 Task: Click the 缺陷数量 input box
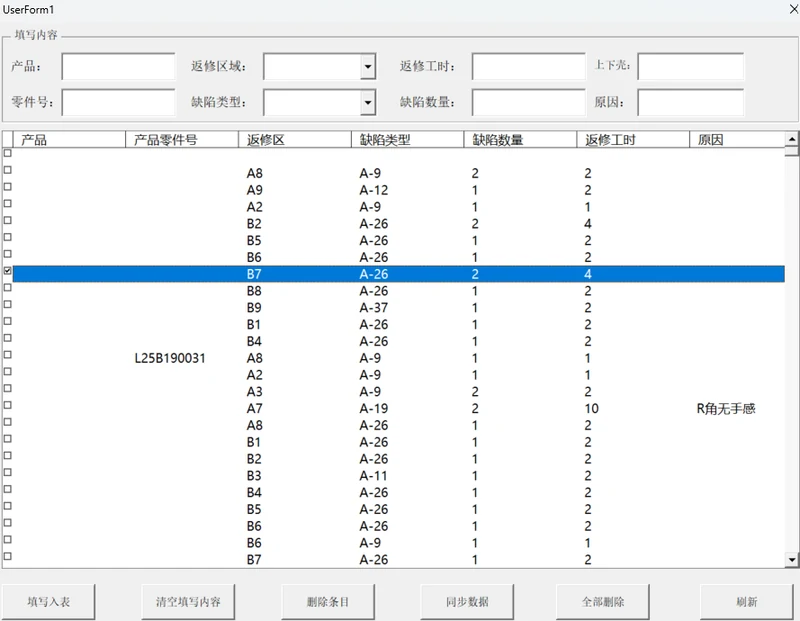pos(529,103)
